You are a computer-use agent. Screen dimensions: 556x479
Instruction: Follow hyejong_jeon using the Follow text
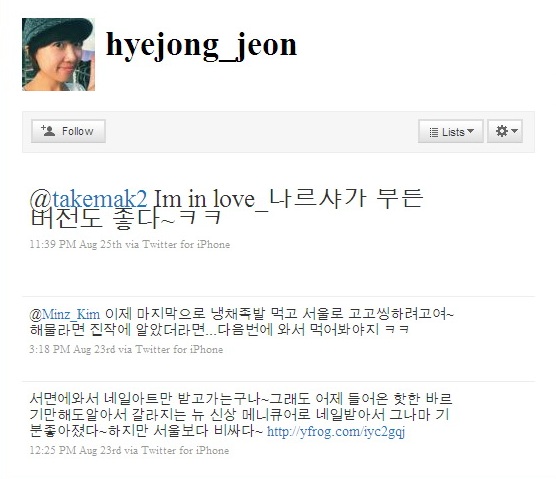point(78,131)
